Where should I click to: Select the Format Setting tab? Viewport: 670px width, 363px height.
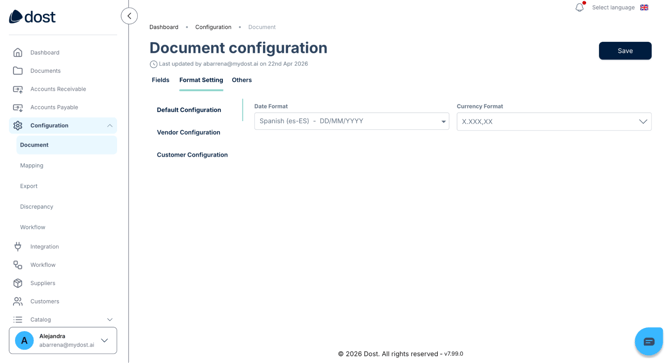coord(201,80)
